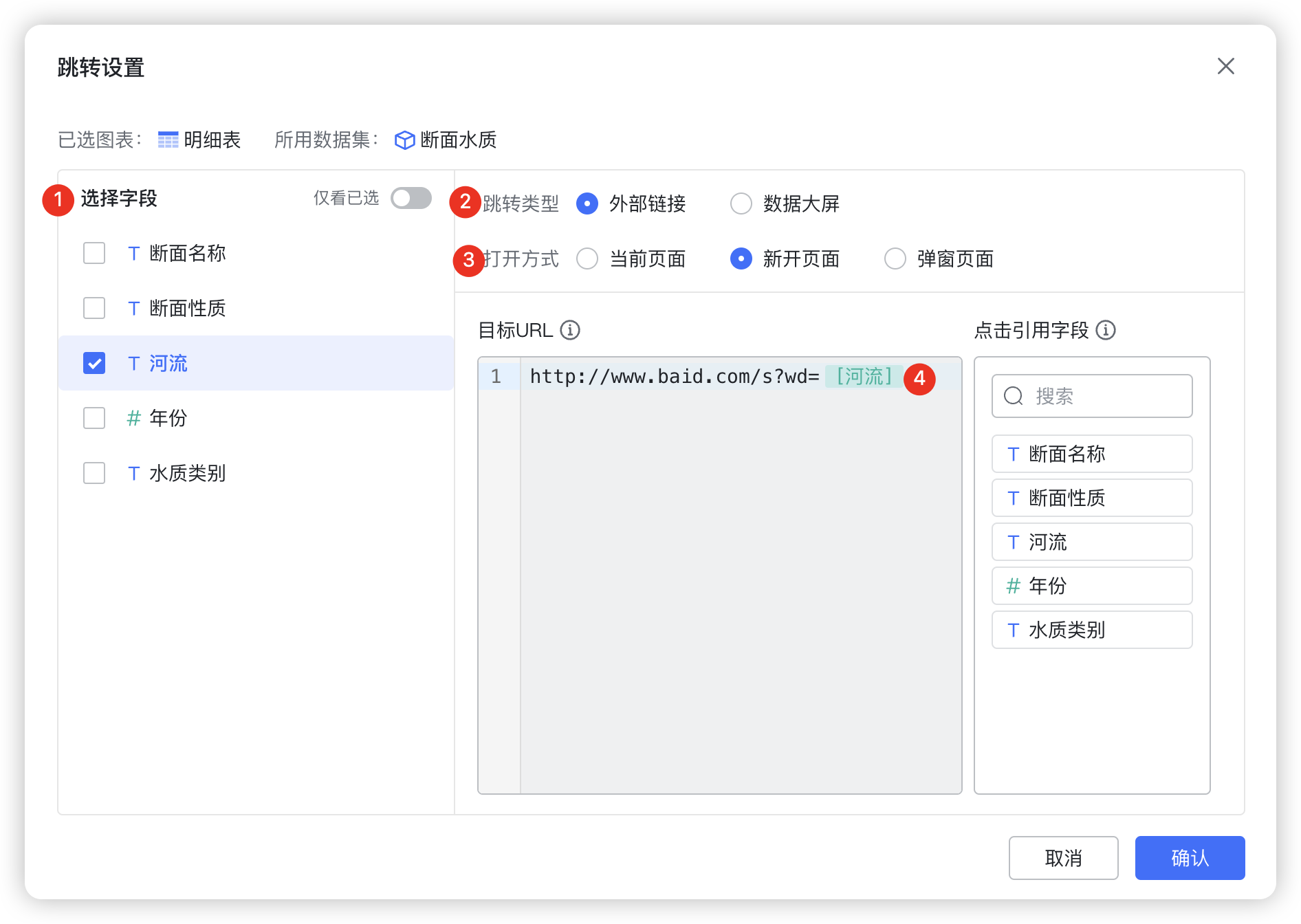The width and height of the screenshot is (1301, 924).
Task: Uncheck the 河流 field checkbox
Action: click(x=94, y=363)
